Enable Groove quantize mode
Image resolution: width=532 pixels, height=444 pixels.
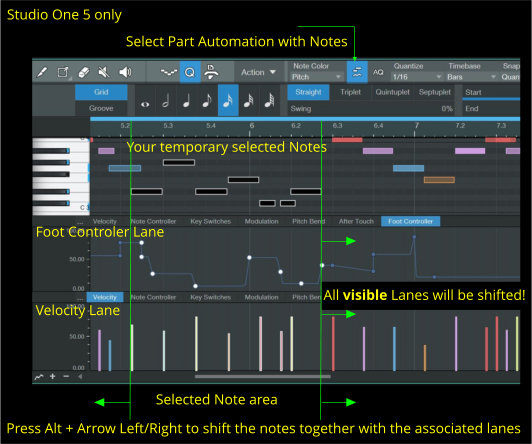[x=101, y=108]
